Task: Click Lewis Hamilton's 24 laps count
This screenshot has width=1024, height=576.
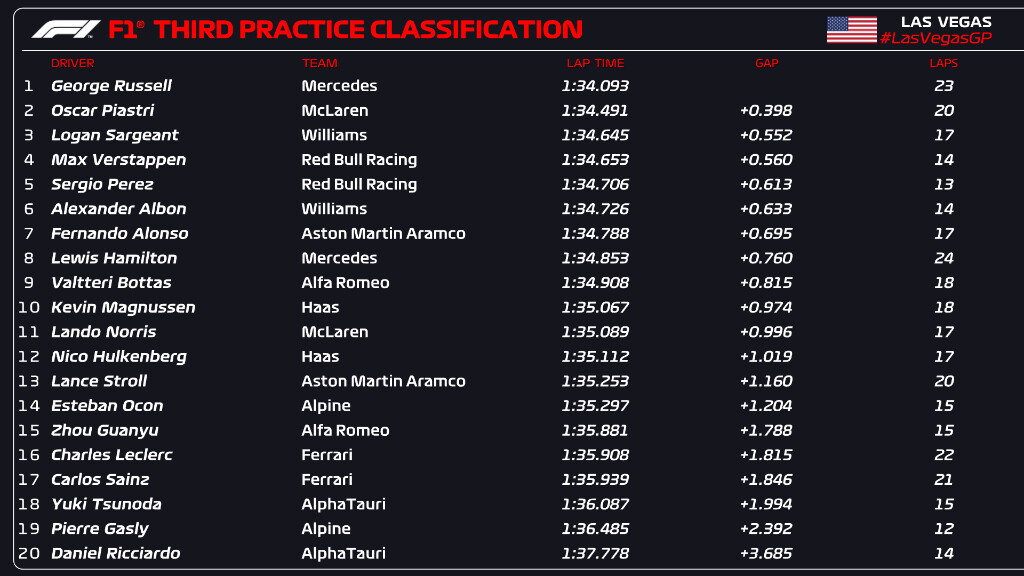Action: coord(943,258)
